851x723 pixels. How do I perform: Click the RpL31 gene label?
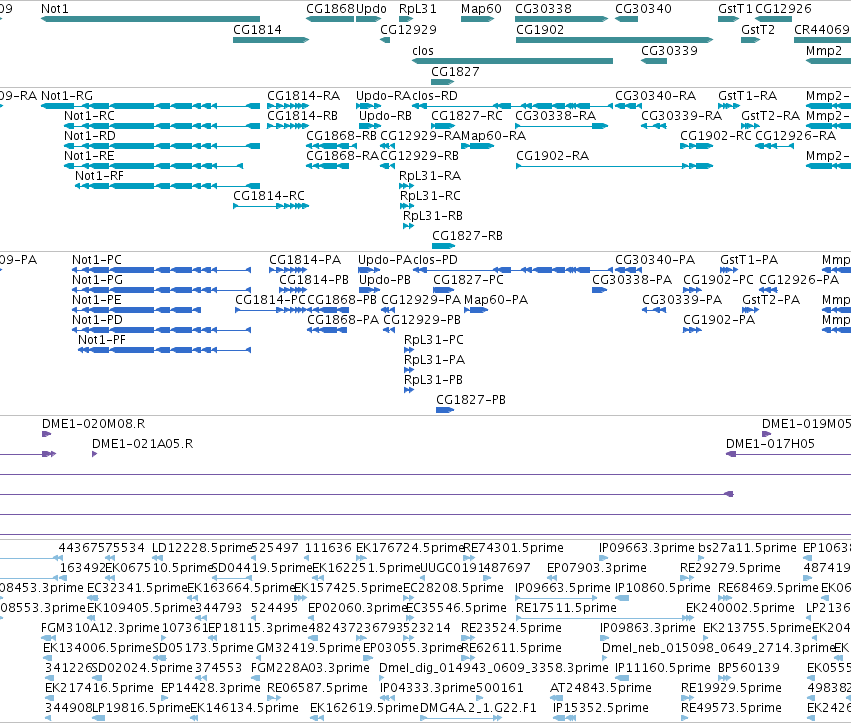417,9
